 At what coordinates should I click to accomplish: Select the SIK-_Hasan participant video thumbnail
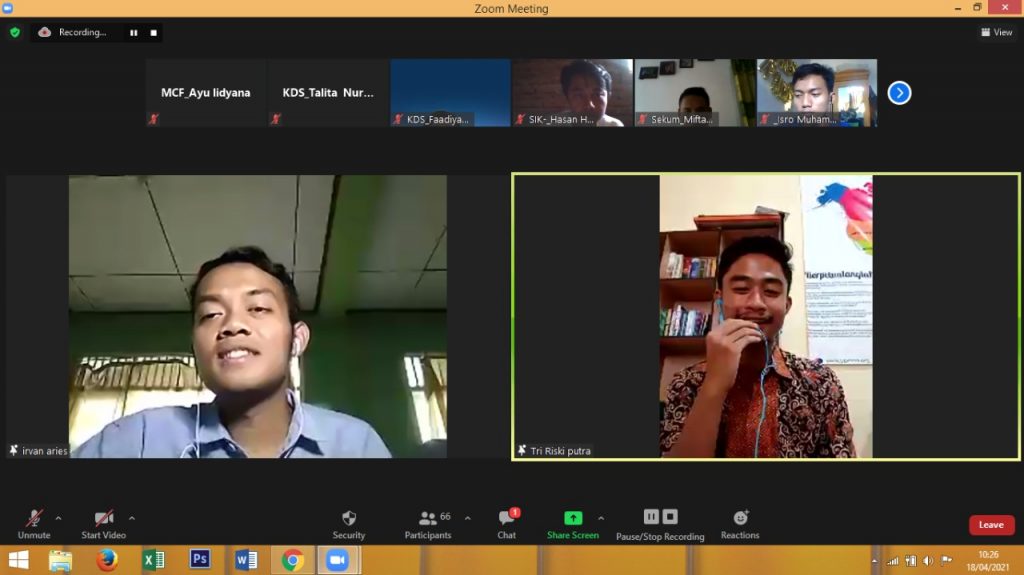[572, 92]
